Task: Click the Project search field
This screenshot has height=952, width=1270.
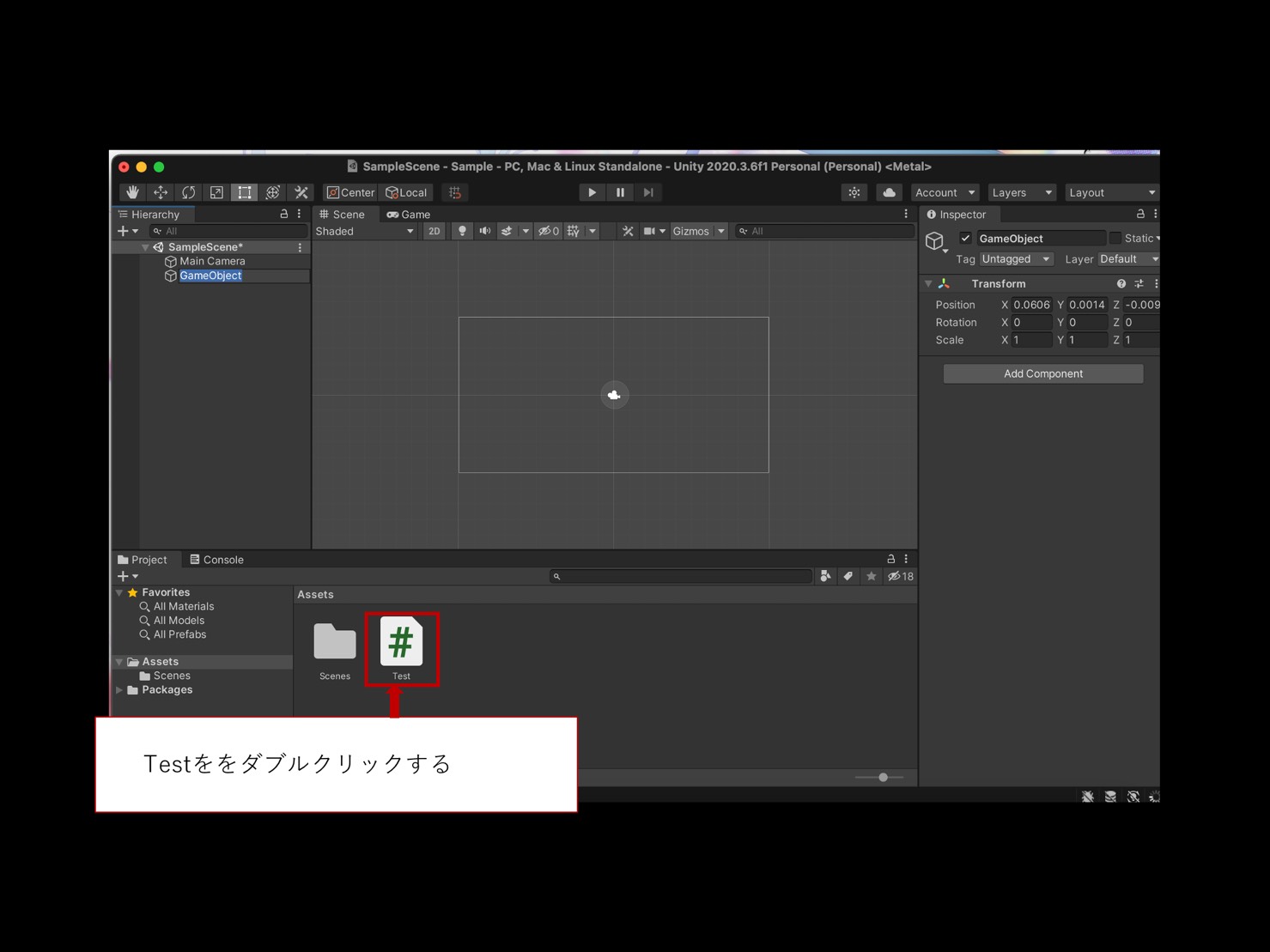Action: coord(680,576)
